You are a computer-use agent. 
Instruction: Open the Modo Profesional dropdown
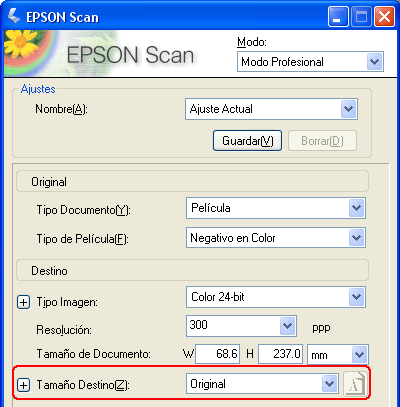[x=310, y=62]
